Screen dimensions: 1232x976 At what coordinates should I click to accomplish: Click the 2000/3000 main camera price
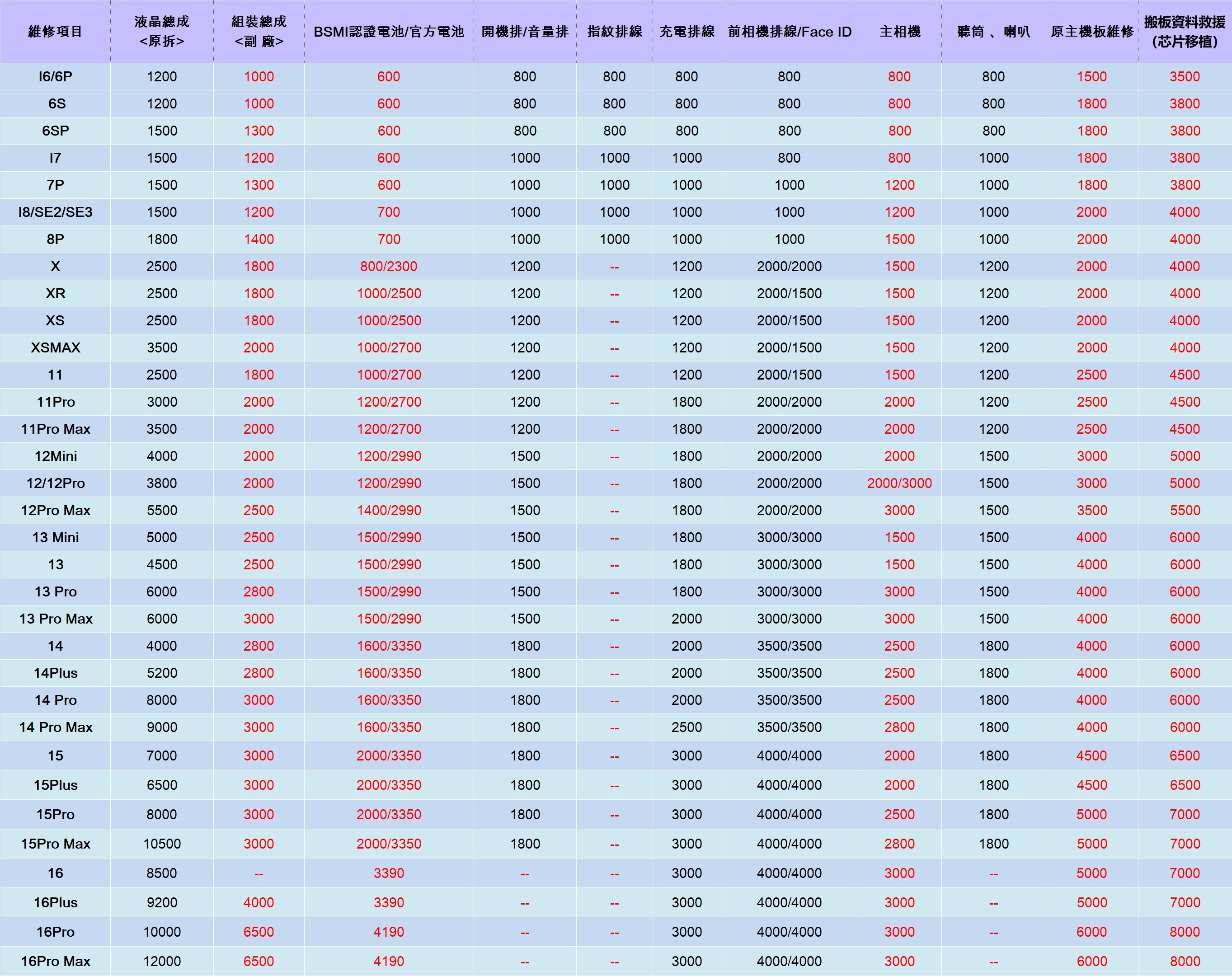(899, 483)
